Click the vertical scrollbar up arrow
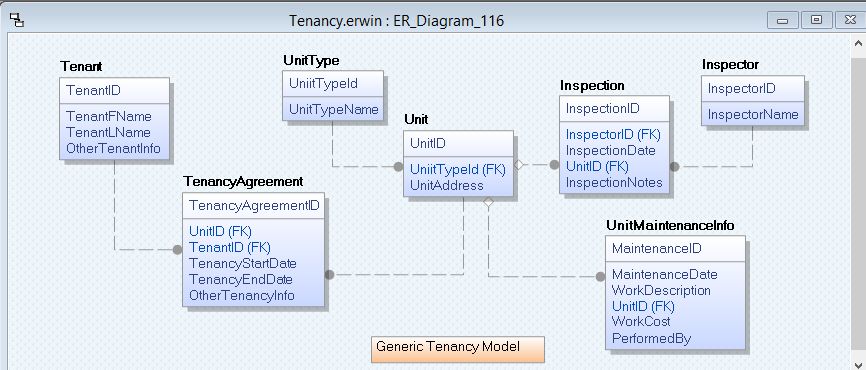This screenshot has width=866, height=370. [859, 44]
